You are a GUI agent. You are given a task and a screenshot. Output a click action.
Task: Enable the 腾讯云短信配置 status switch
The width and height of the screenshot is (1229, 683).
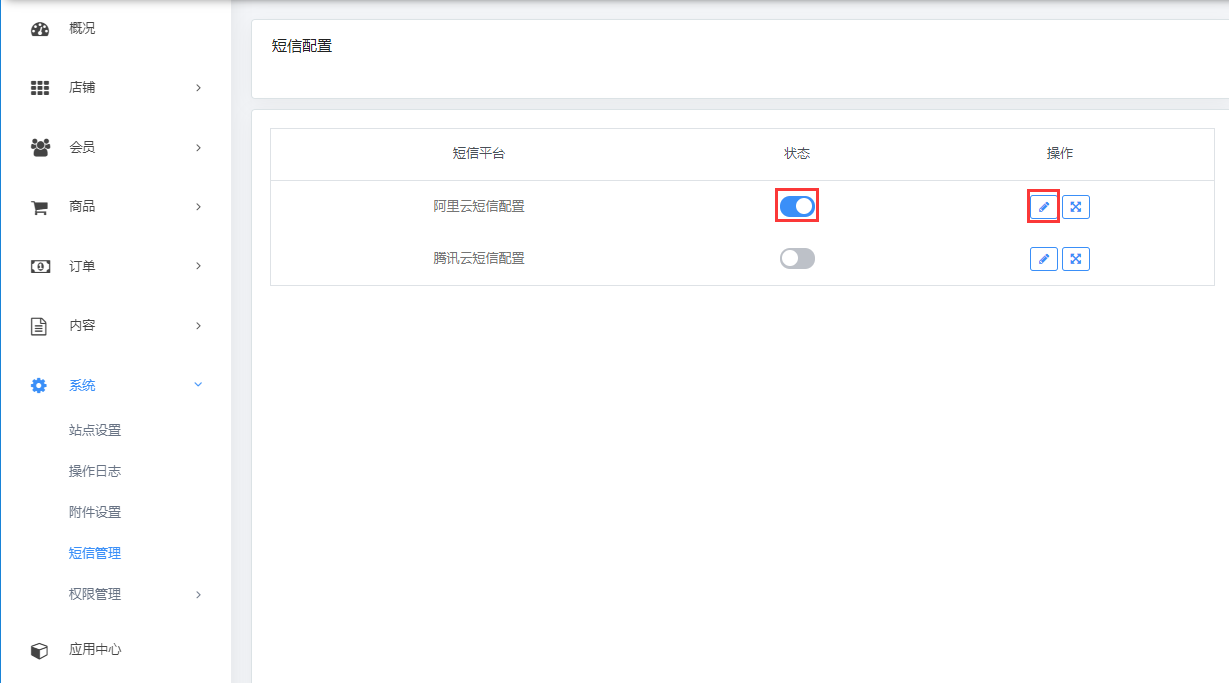797,259
